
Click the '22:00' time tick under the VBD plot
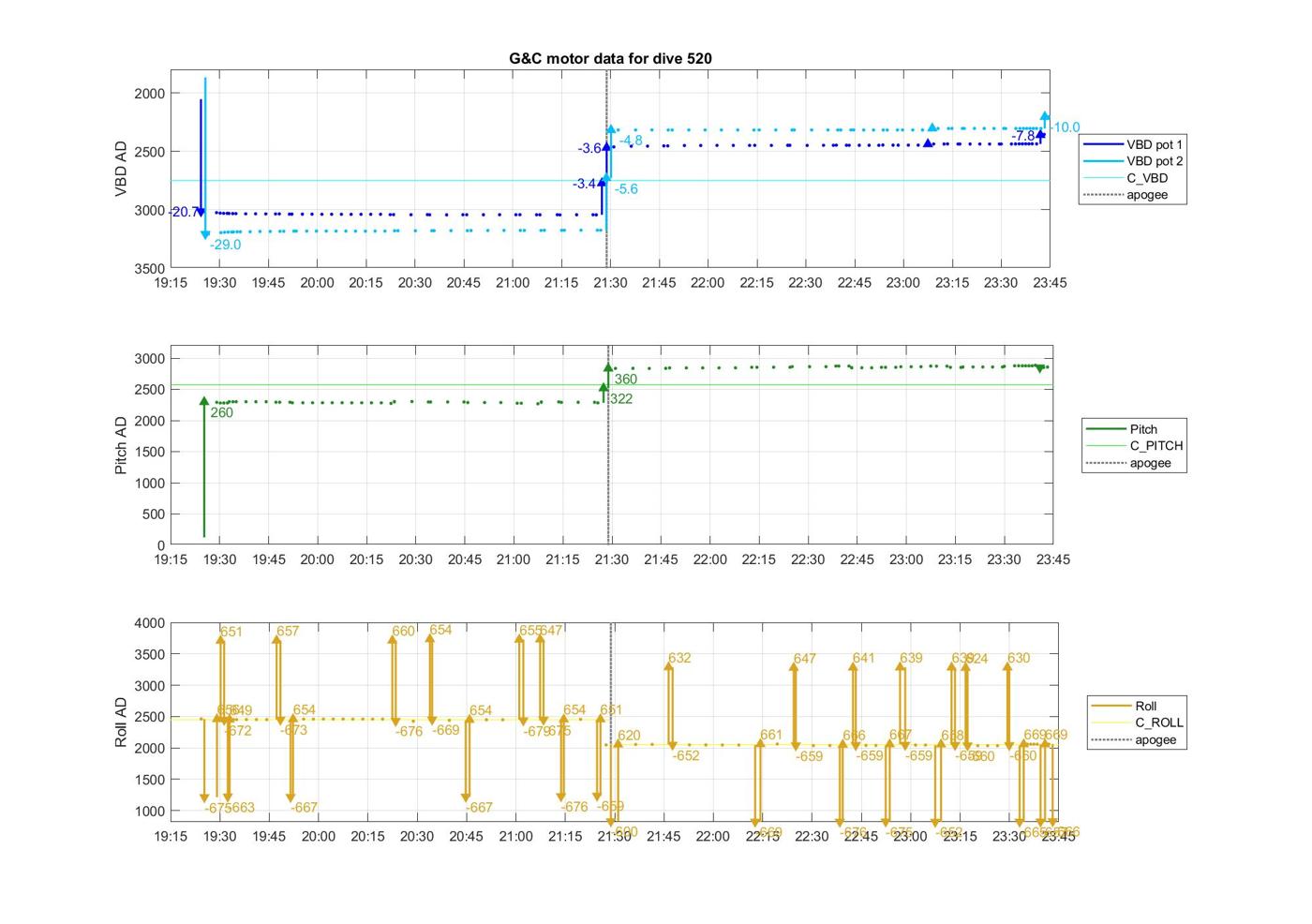(x=708, y=283)
